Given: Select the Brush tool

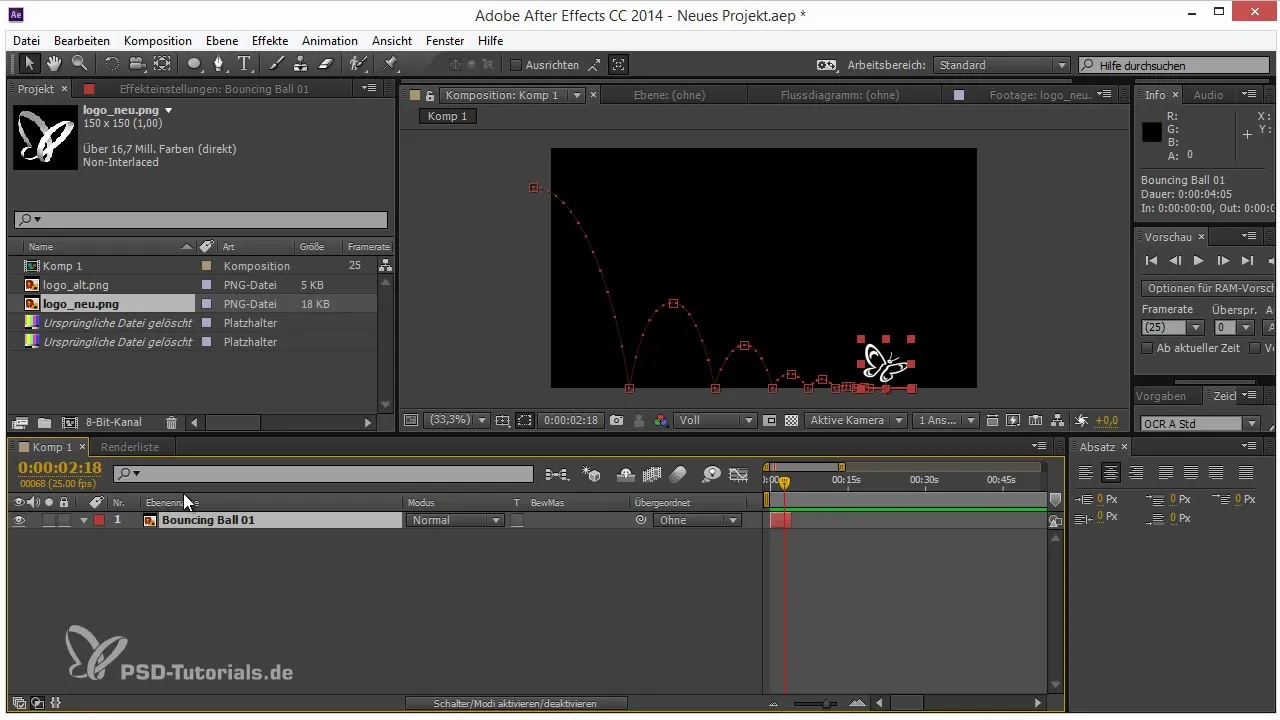Looking at the screenshot, I should [276, 64].
